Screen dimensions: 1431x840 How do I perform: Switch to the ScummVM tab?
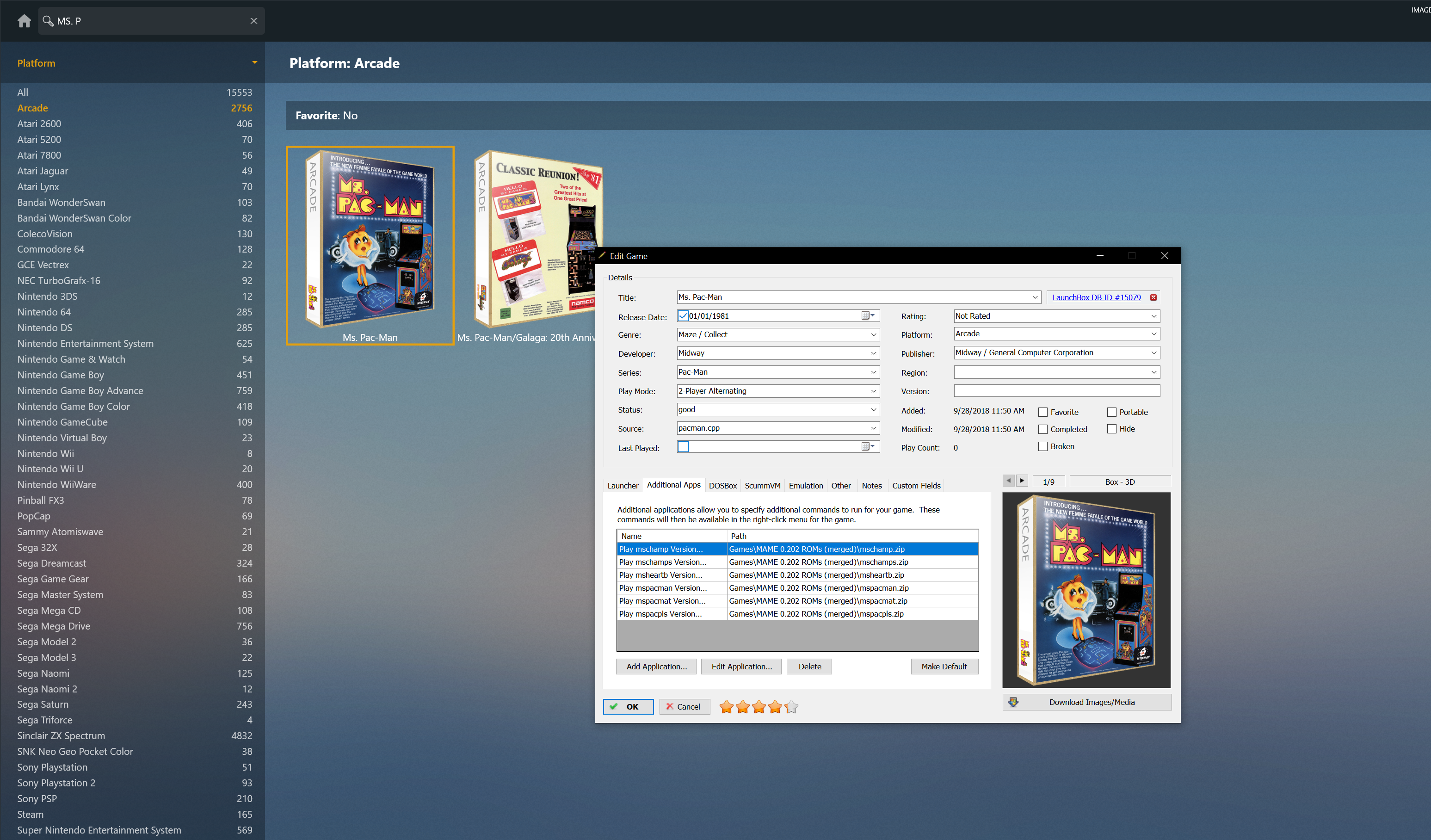pos(762,486)
